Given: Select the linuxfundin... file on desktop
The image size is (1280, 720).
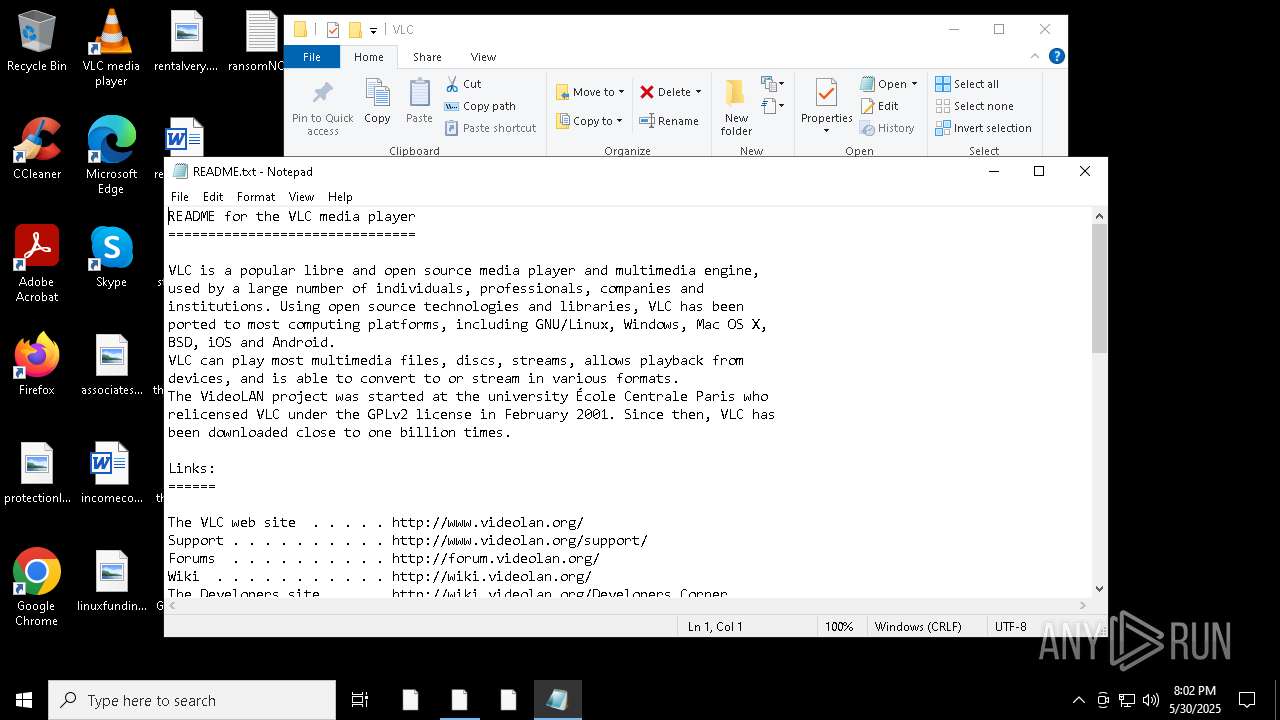Looking at the screenshot, I should pos(111,581).
